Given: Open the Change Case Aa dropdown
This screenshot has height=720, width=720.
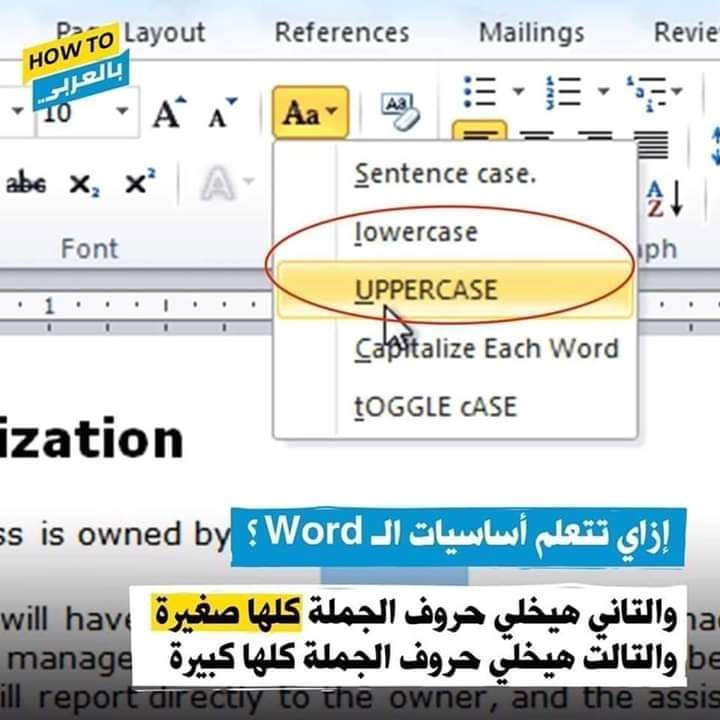Looking at the screenshot, I should (x=309, y=113).
